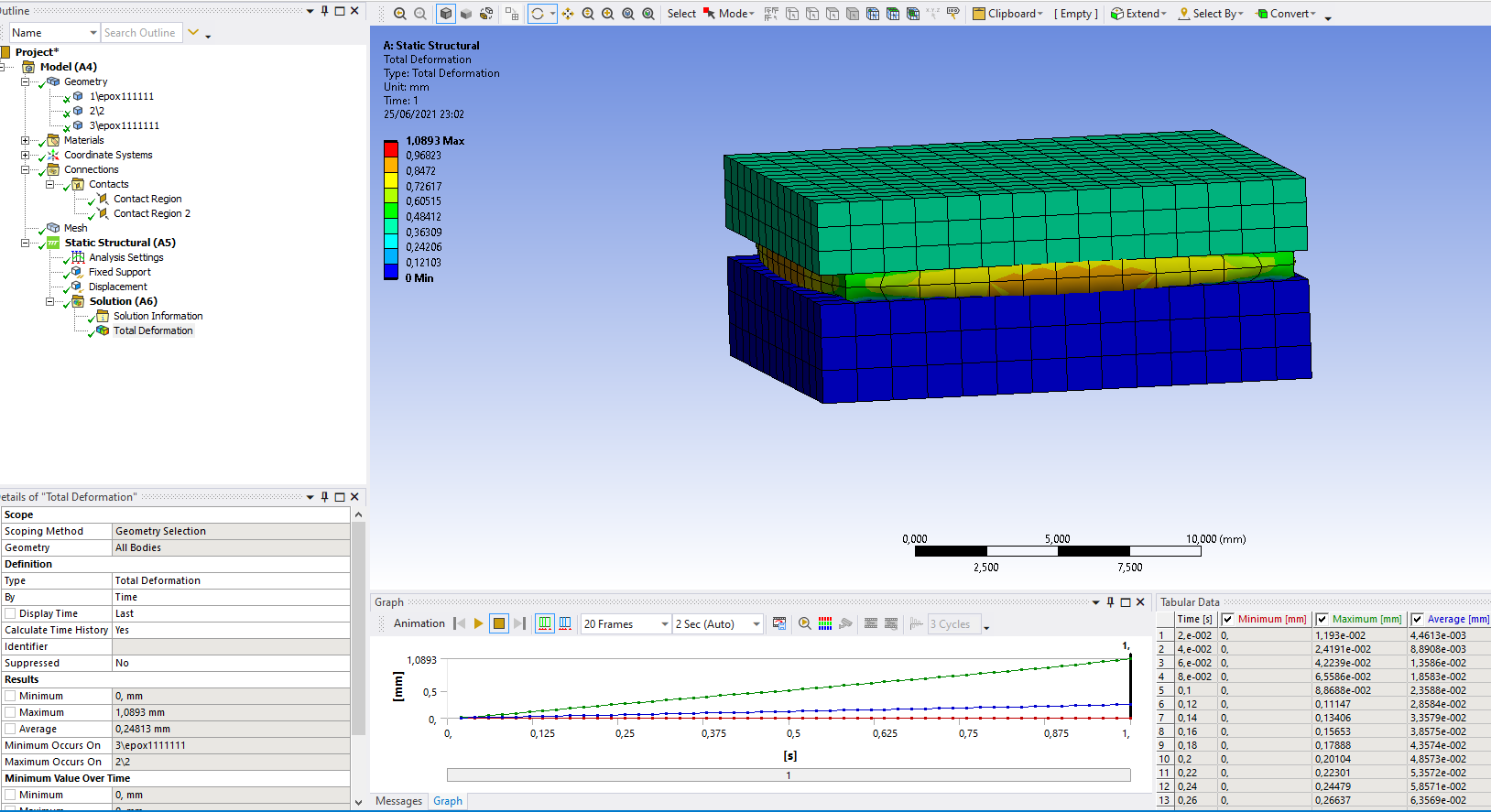Viewport: 1491px width, 812px height.
Task: Uncheck the Maximum [mm] column checkbox
Action: tap(1322, 619)
